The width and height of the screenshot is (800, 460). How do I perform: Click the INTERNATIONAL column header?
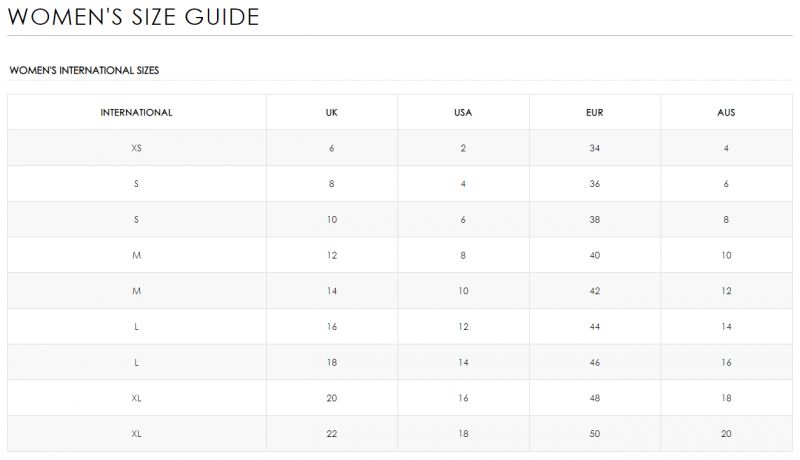[x=136, y=112]
